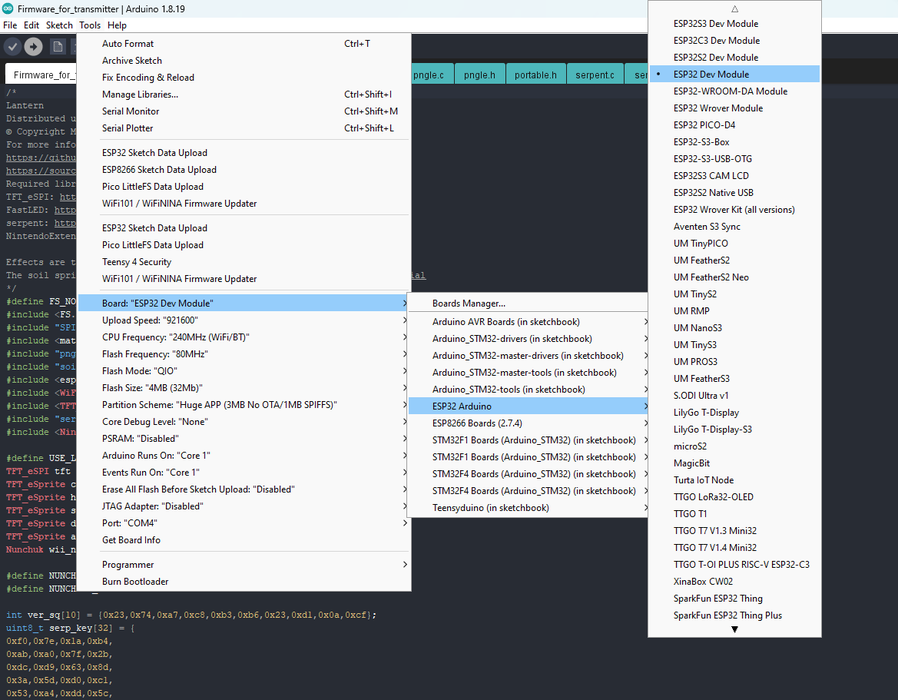Select MagicBit board
The height and width of the screenshot is (700, 898).
tap(734, 463)
